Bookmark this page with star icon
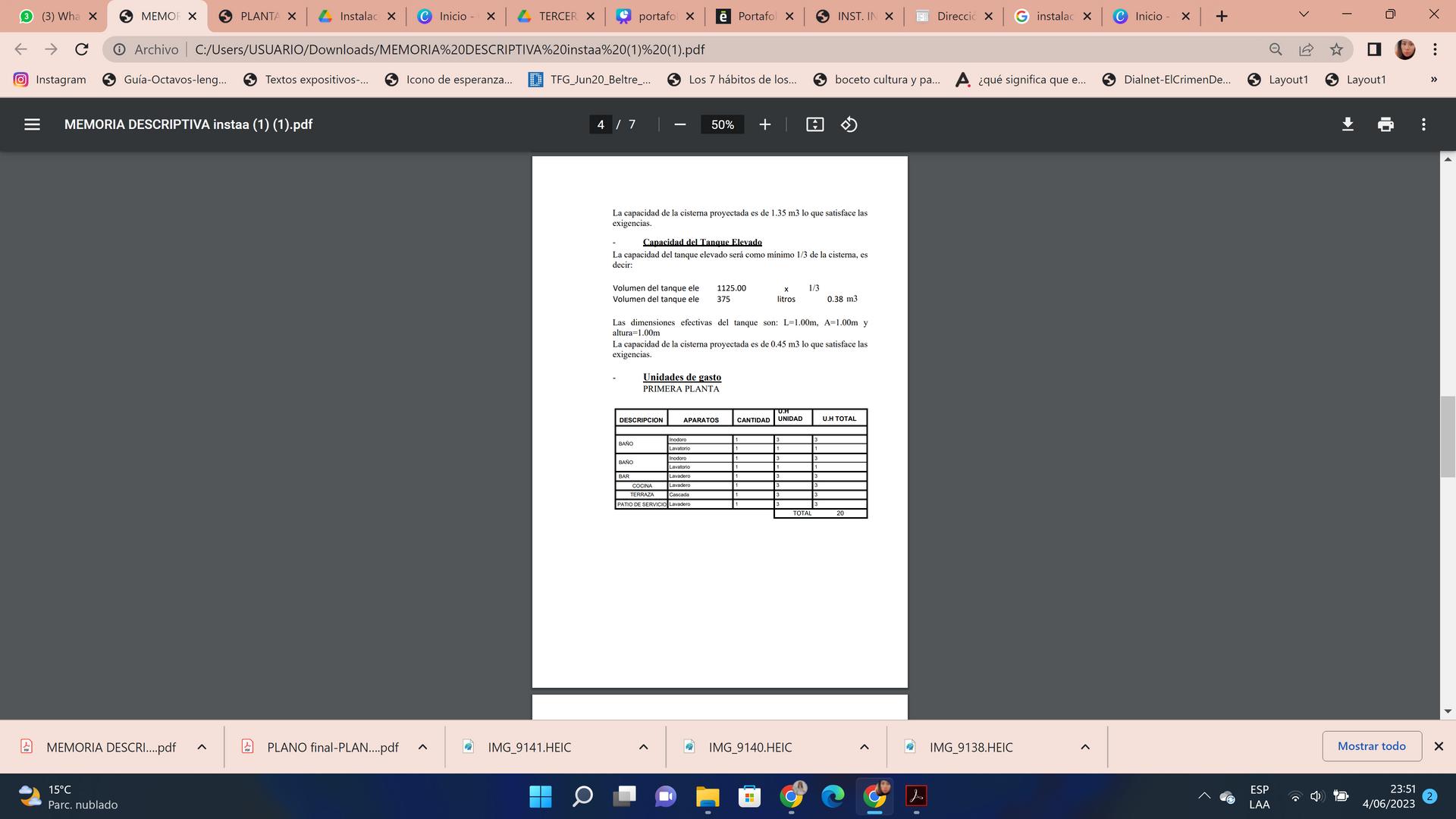Viewport: 1456px width, 819px height. point(1336,49)
